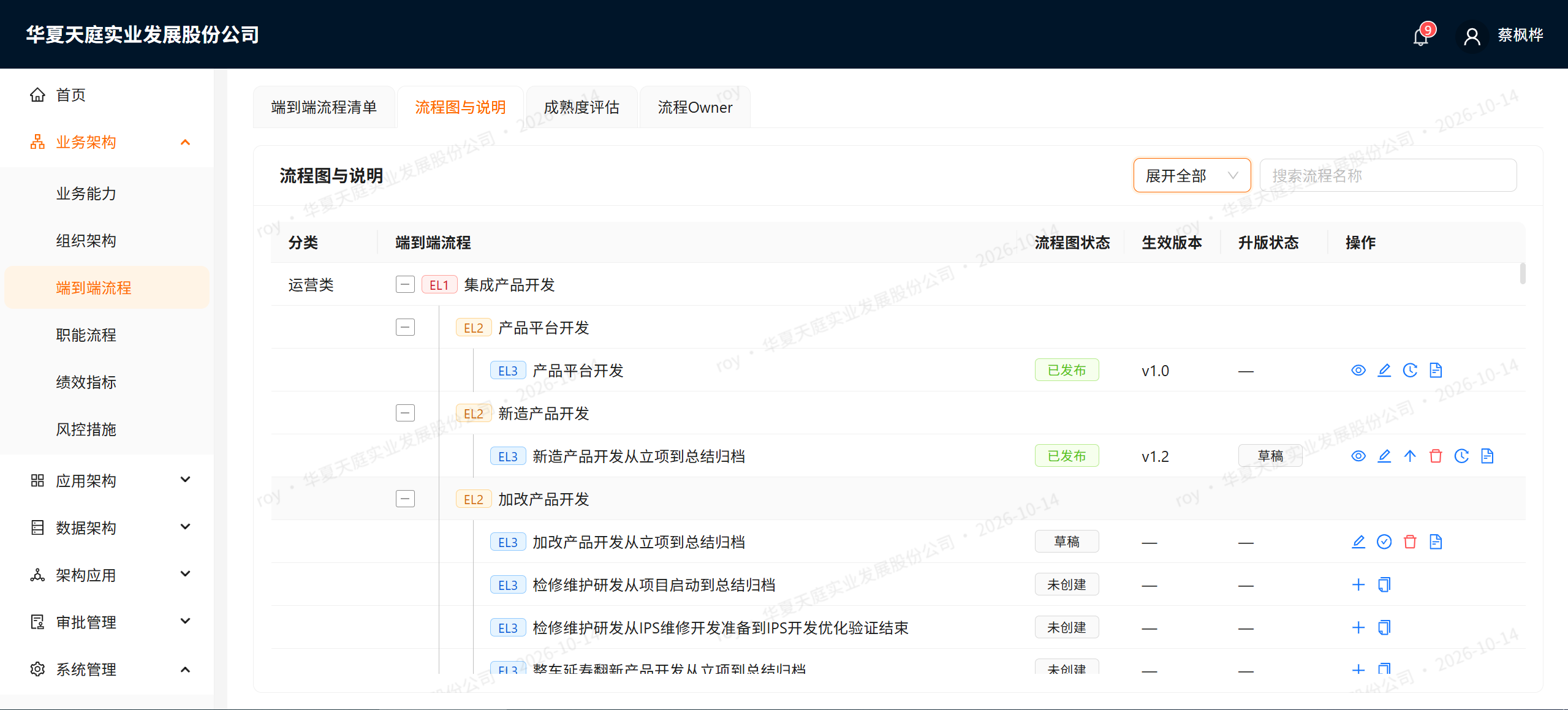Click the table's vertical scrollbar thumb
Screen dimensions: 1568x710
coord(1523,274)
